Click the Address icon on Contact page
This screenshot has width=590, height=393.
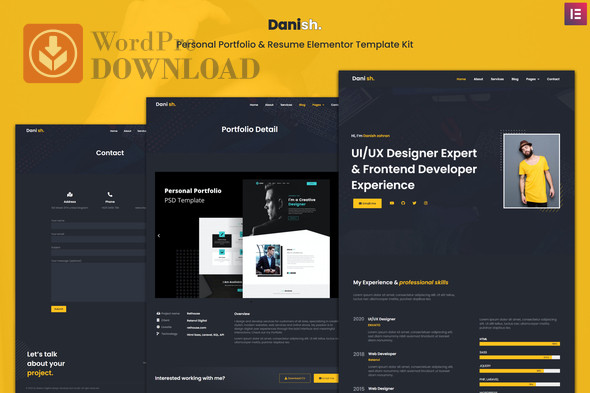tap(70, 194)
